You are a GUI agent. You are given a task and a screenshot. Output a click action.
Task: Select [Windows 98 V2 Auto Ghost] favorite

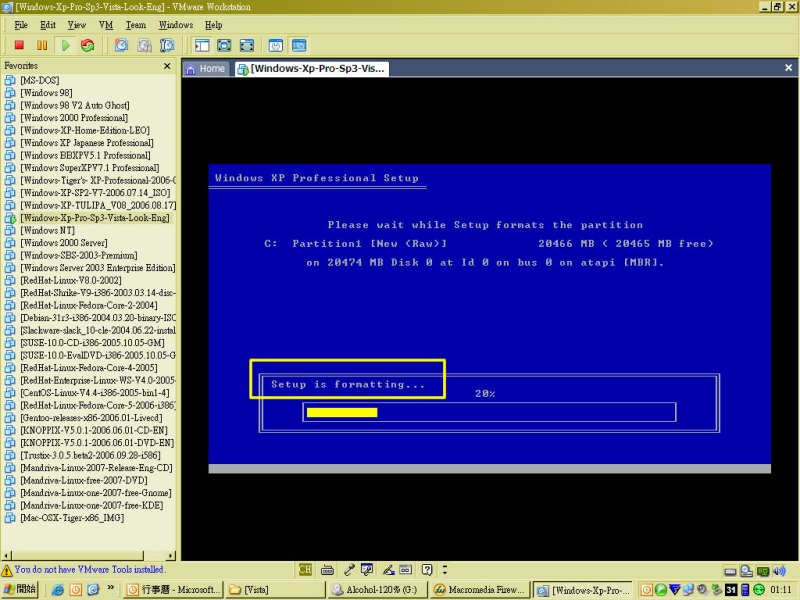coord(74,105)
